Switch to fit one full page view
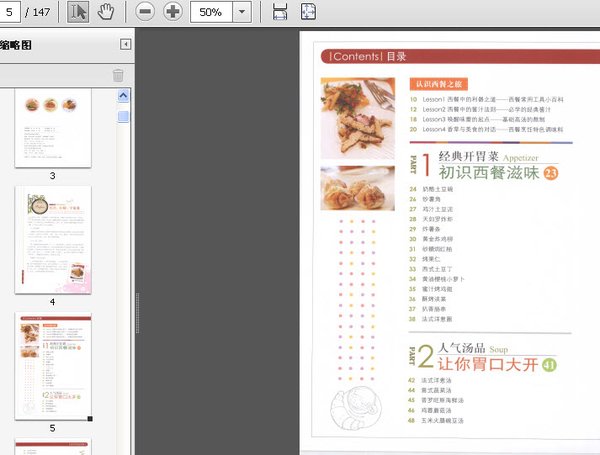This screenshot has height=455, width=600. tap(308, 12)
